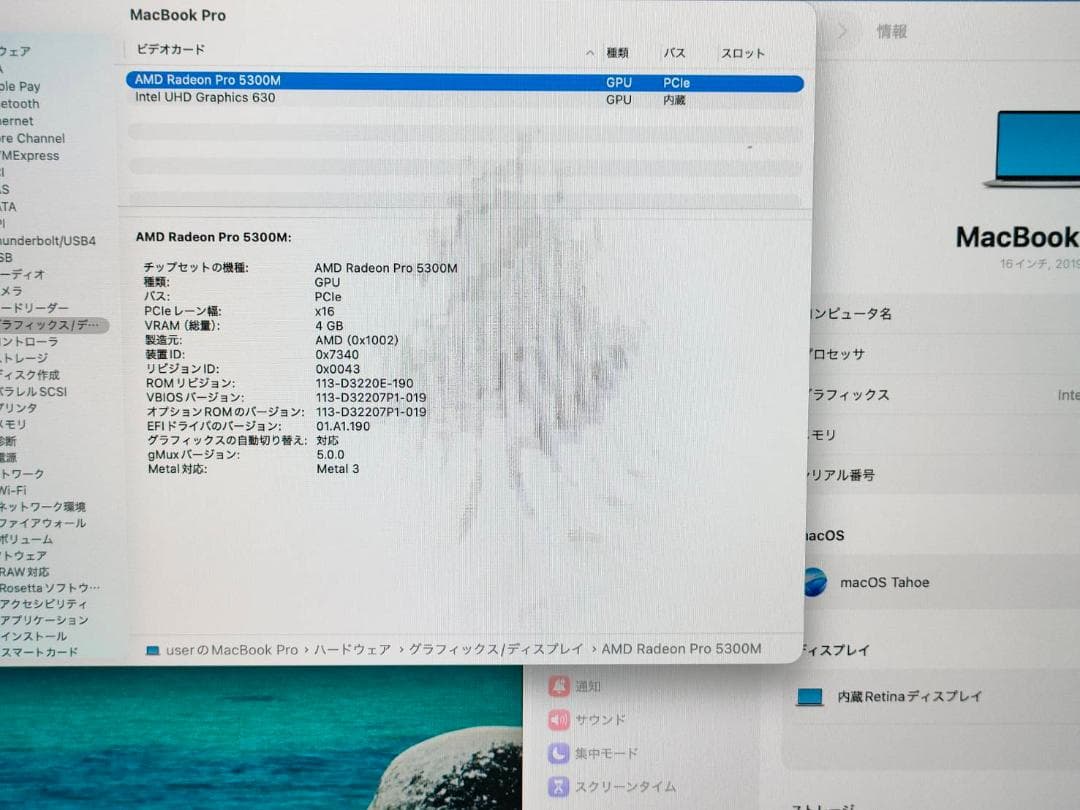Click 製造元 value AMD (0x1002)
The height and width of the screenshot is (810, 1080).
tap(357, 340)
